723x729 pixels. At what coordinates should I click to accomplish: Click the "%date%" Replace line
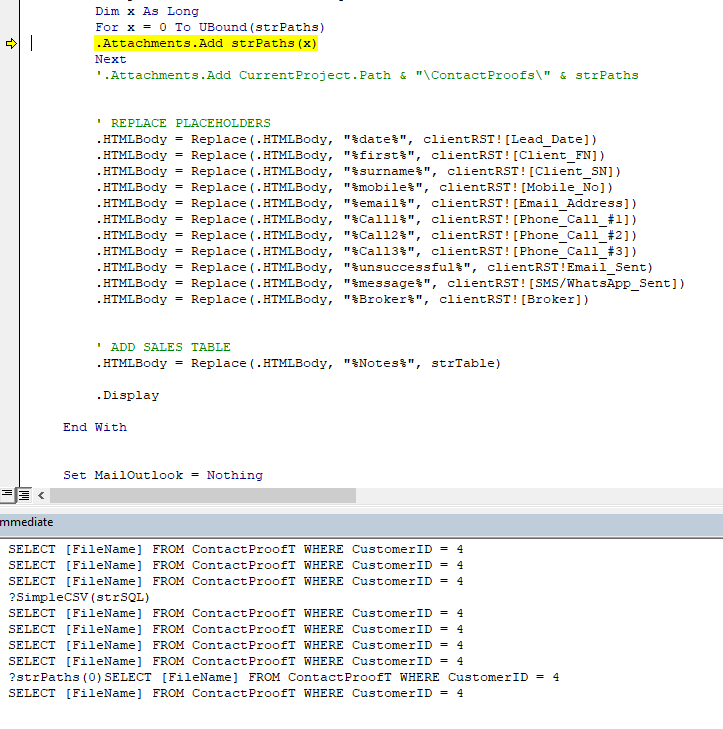346,139
